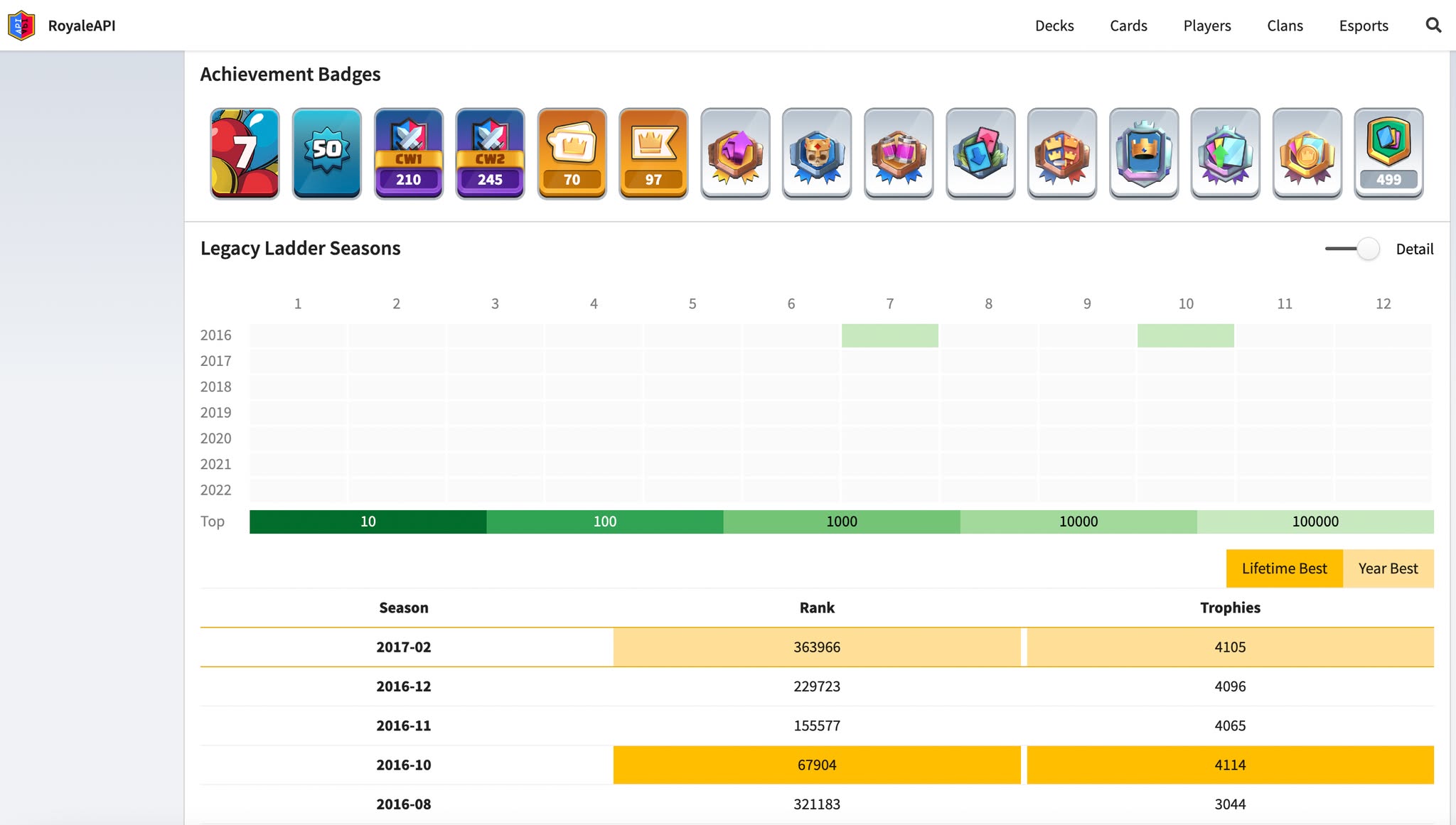Open the Esports menu item
This screenshot has width=1456, height=825.
[1364, 26]
